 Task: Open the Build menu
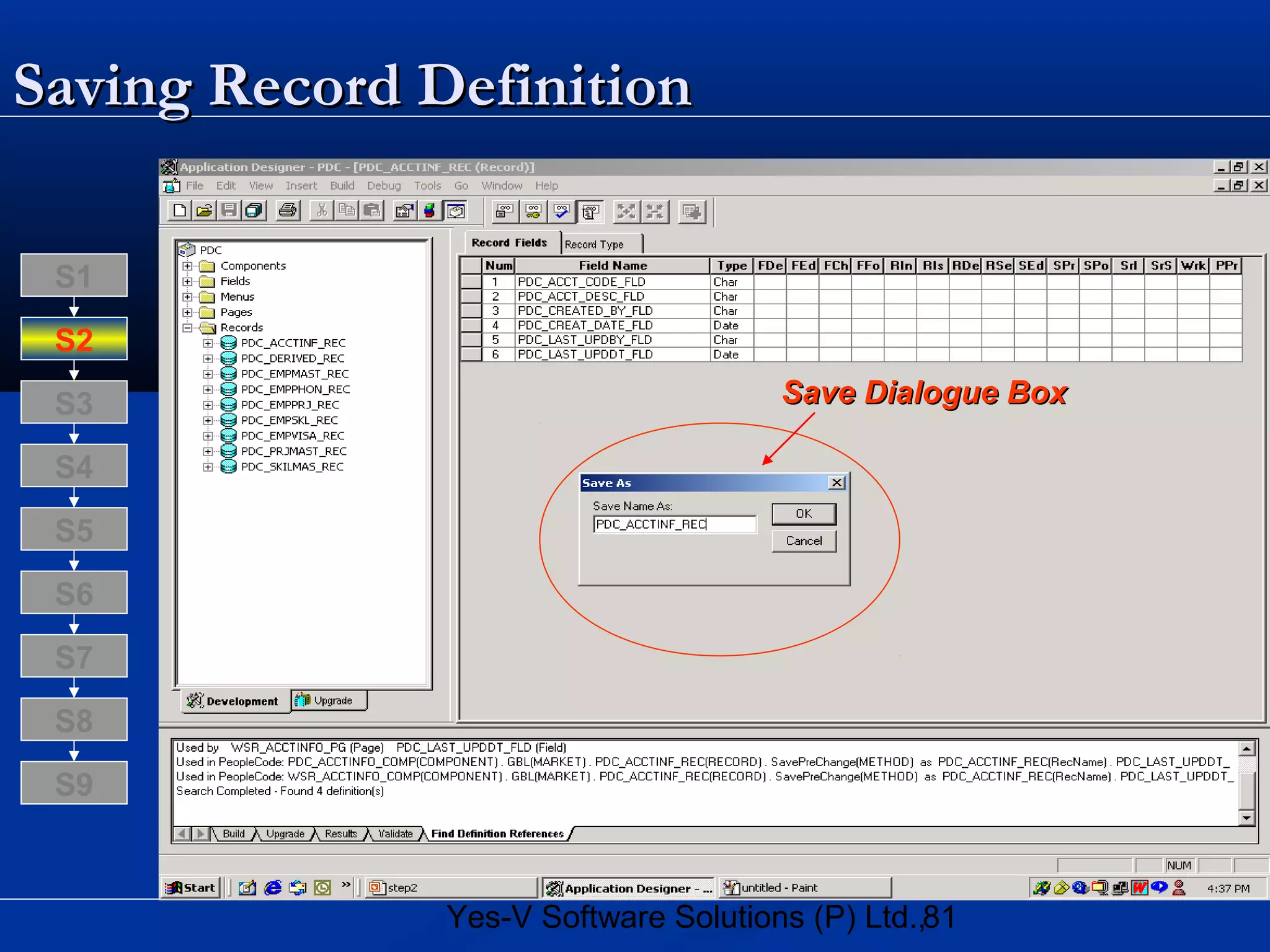point(342,185)
